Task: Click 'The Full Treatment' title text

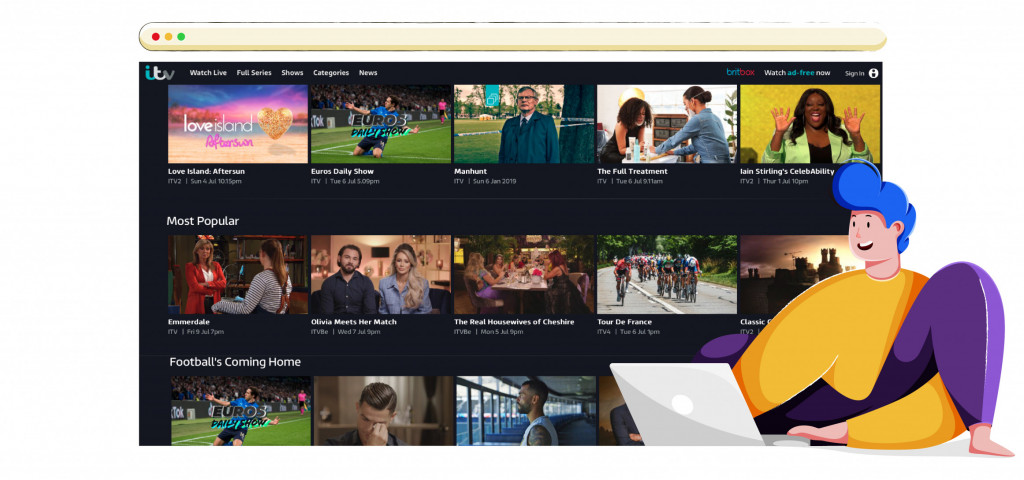Action: [x=632, y=171]
